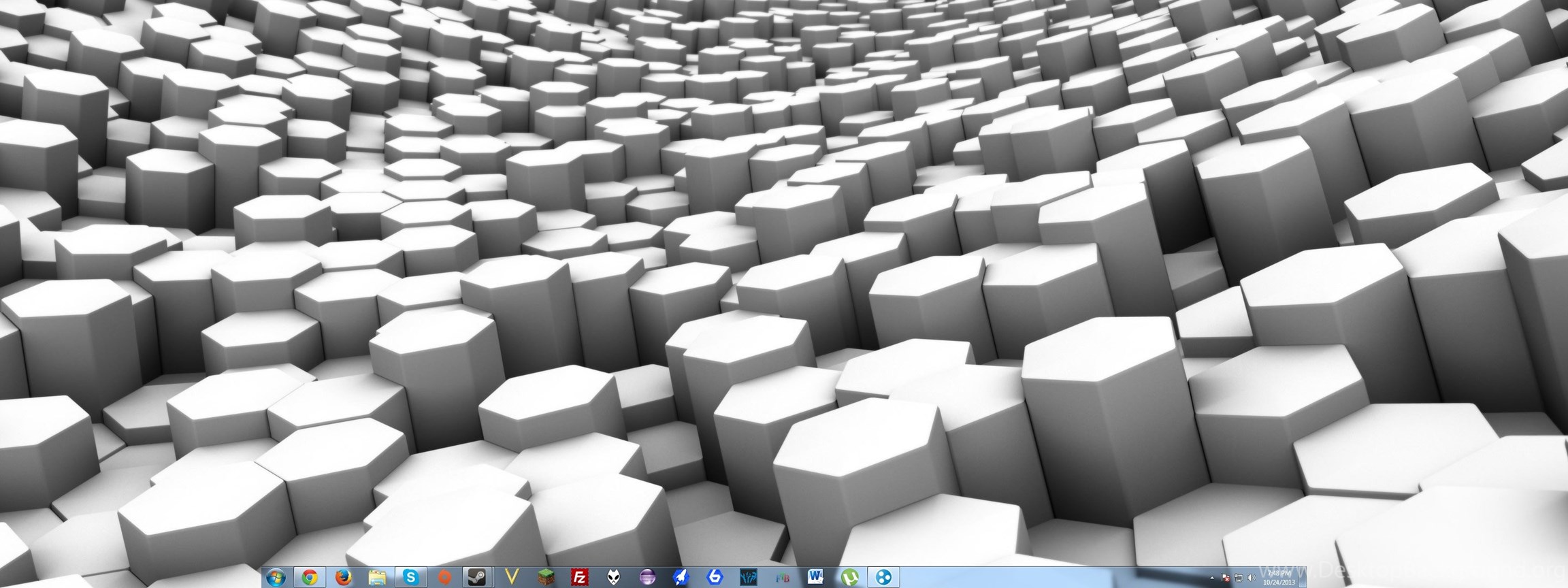Image resolution: width=1568 pixels, height=588 pixels.
Task: Open foobar2000 alien face icon
Action: (x=613, y=577)
